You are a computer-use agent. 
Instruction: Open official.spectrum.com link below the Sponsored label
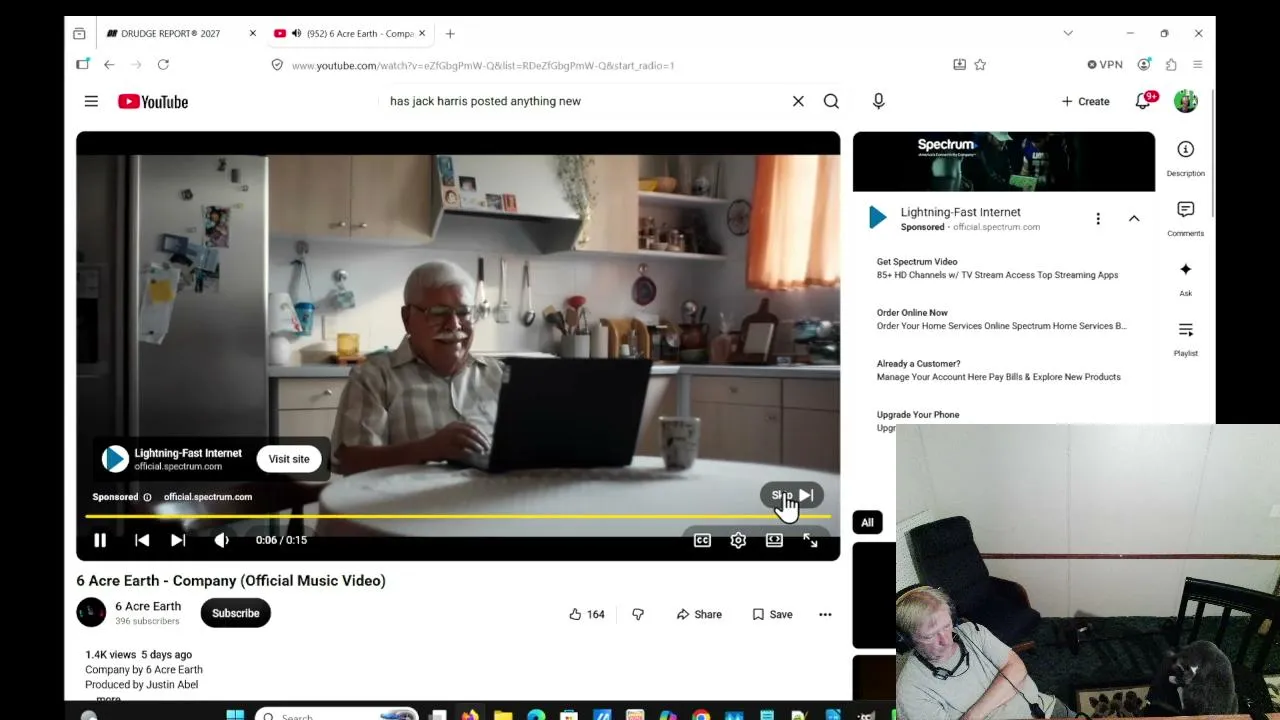[208, 497]
